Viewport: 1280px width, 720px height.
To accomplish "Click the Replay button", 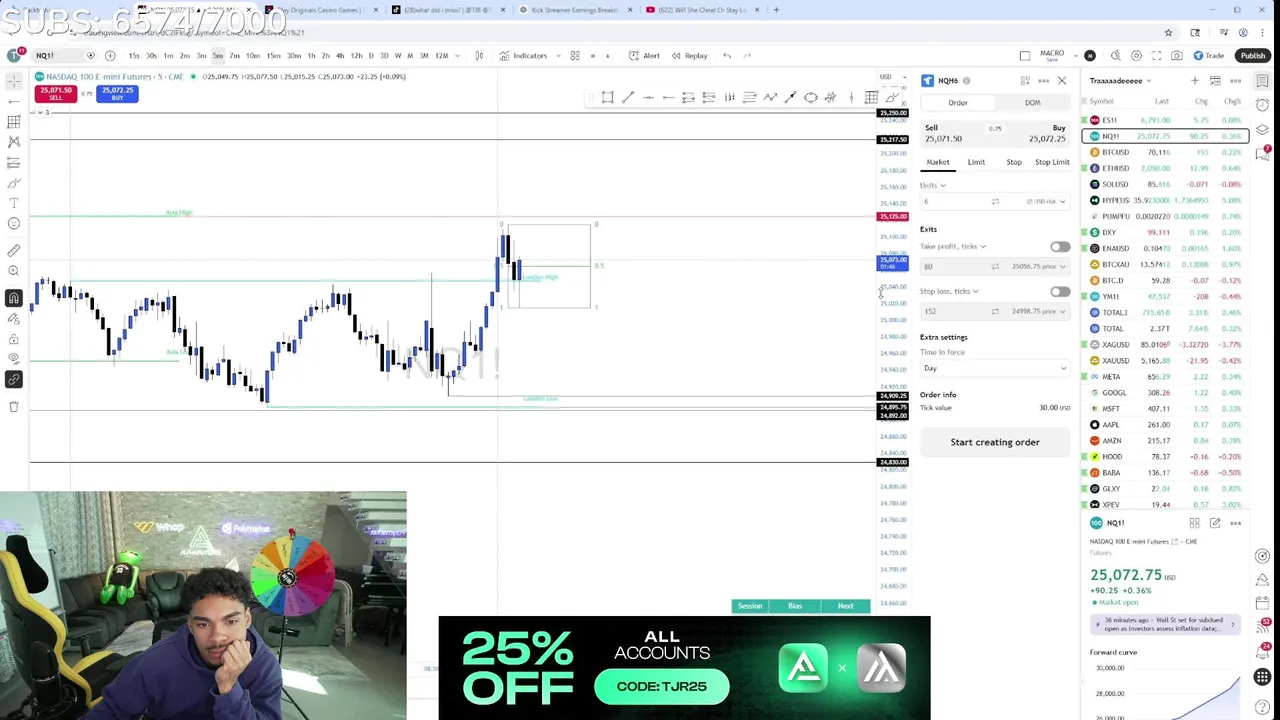I will point(690,56).
